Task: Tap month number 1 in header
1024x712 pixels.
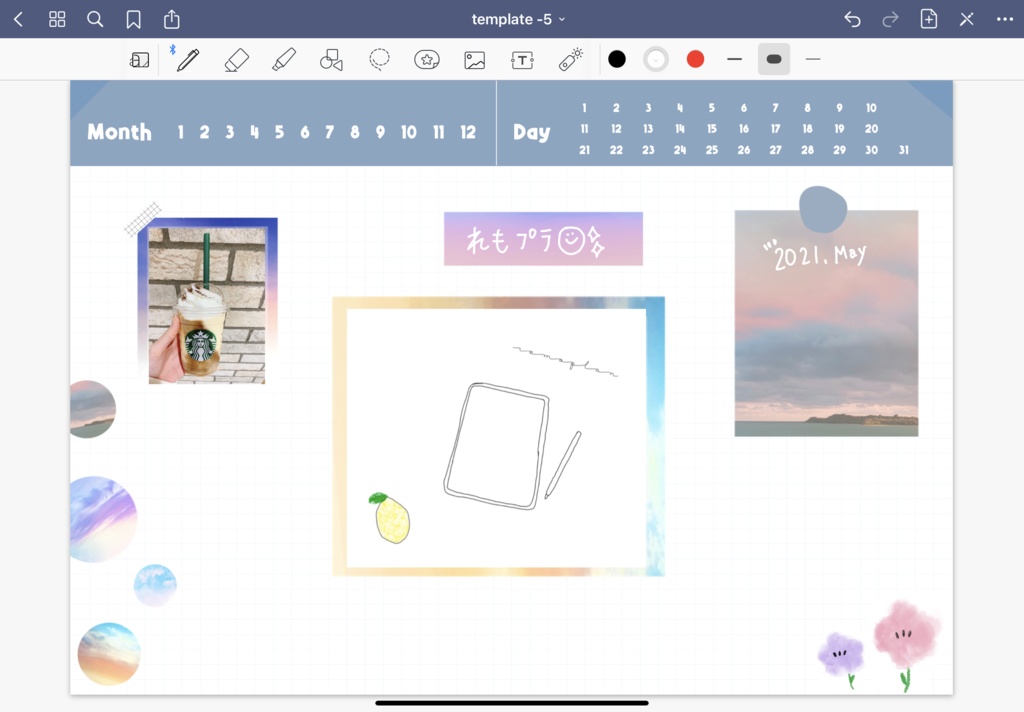Action: pos(181,133)
